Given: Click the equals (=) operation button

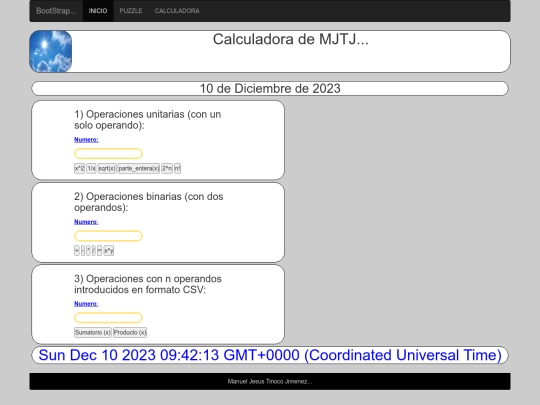Looking at the screenshot, I should pyautogui.click(x=100, y=250).
